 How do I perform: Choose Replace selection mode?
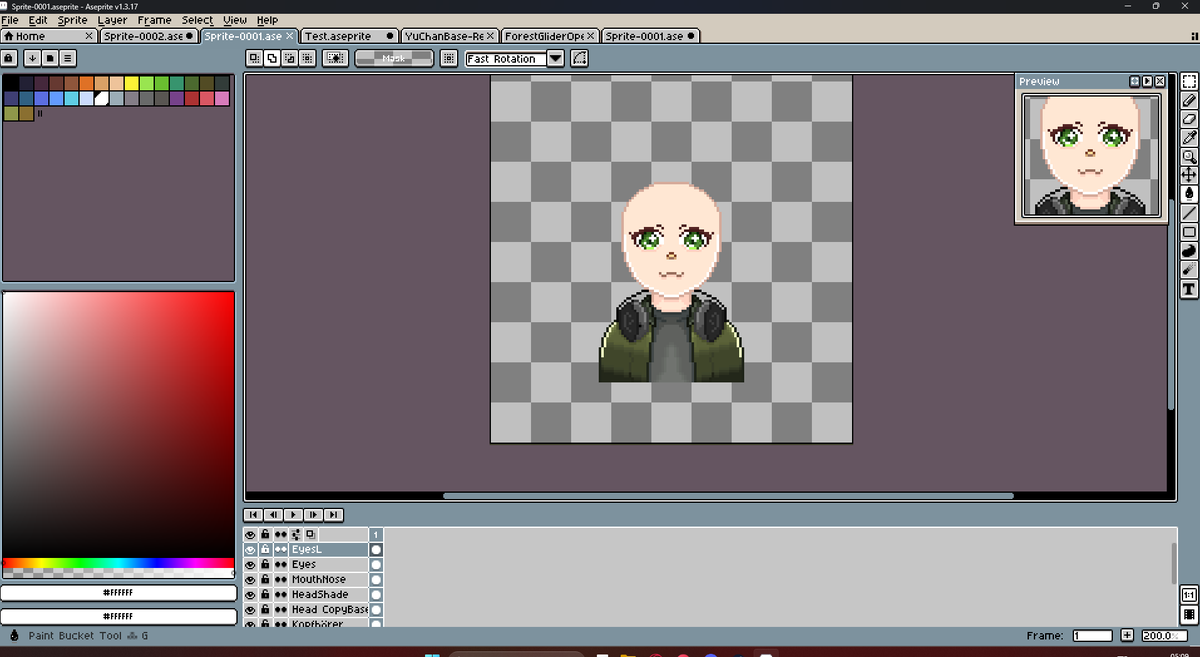pyautogui.click(x=255, y=58)
